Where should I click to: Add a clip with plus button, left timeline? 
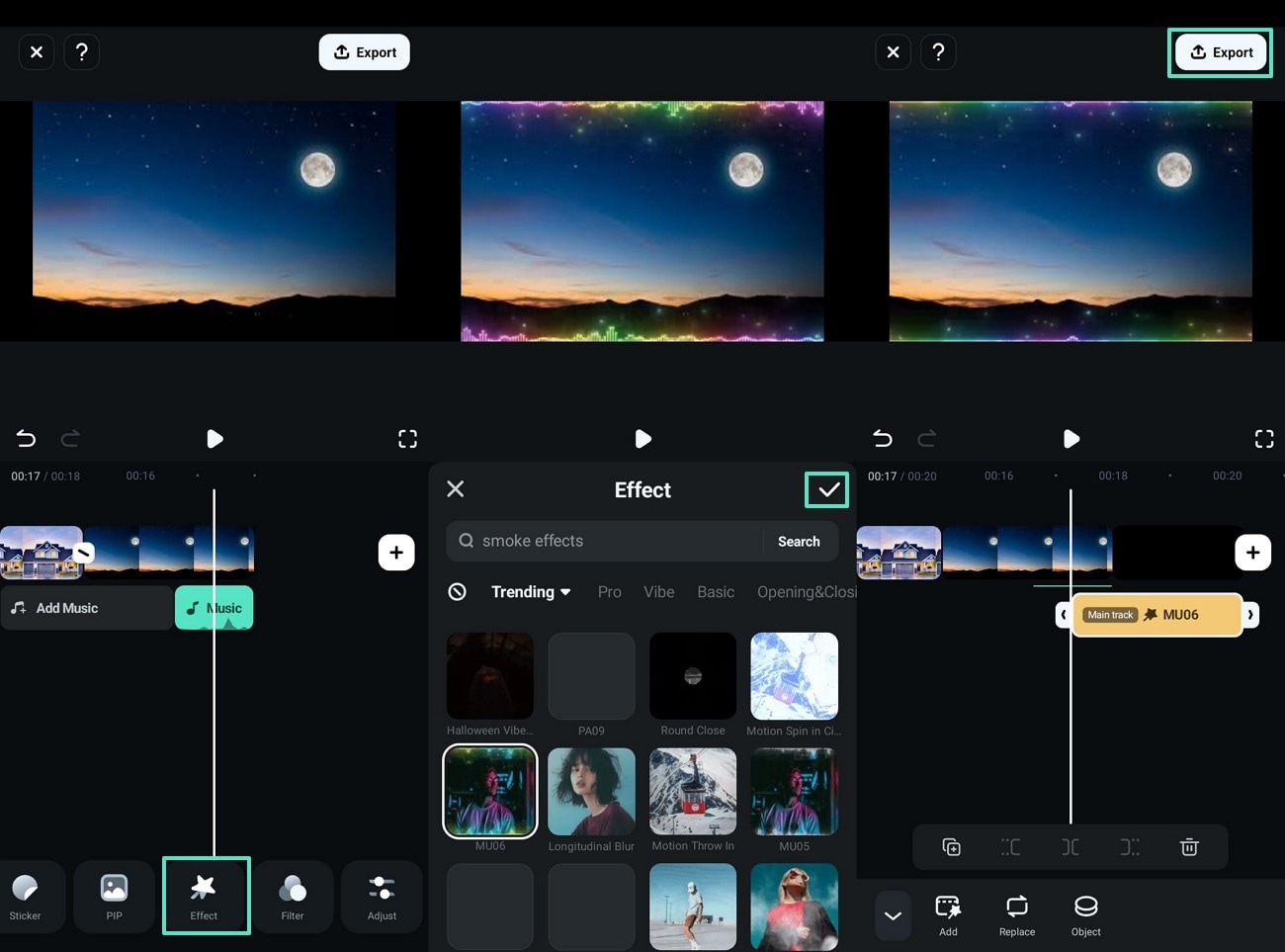tap(396, 553)
